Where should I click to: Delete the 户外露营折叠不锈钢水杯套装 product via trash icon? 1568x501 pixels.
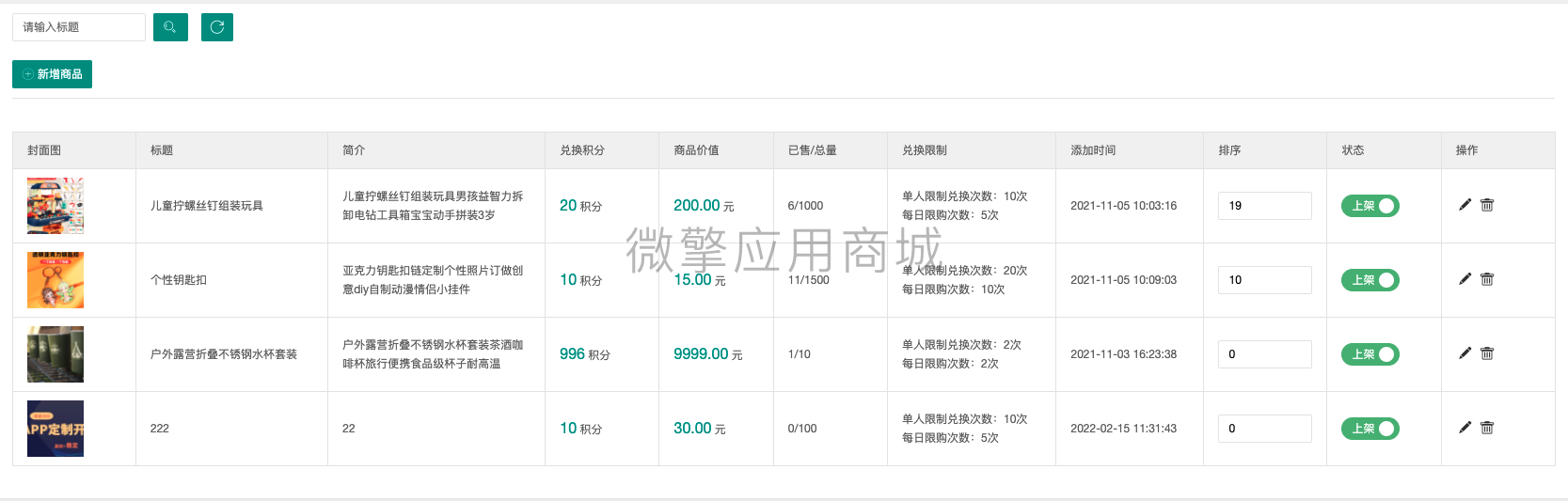pos(1487,353)
